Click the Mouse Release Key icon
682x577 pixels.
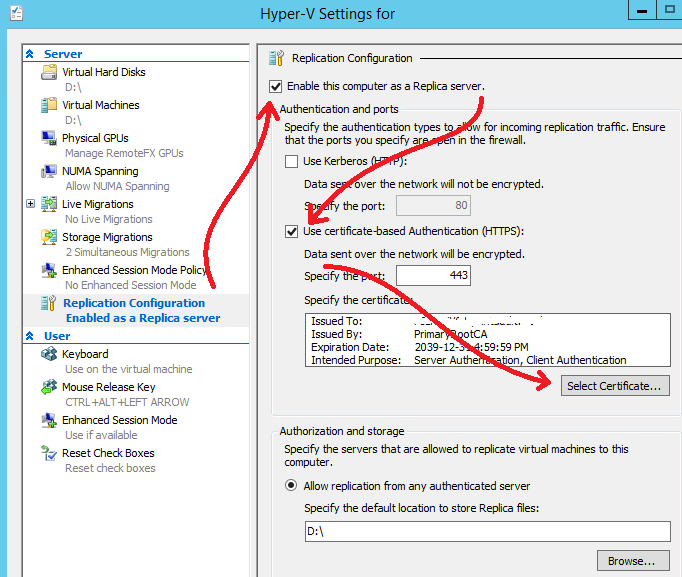(49, 387)
